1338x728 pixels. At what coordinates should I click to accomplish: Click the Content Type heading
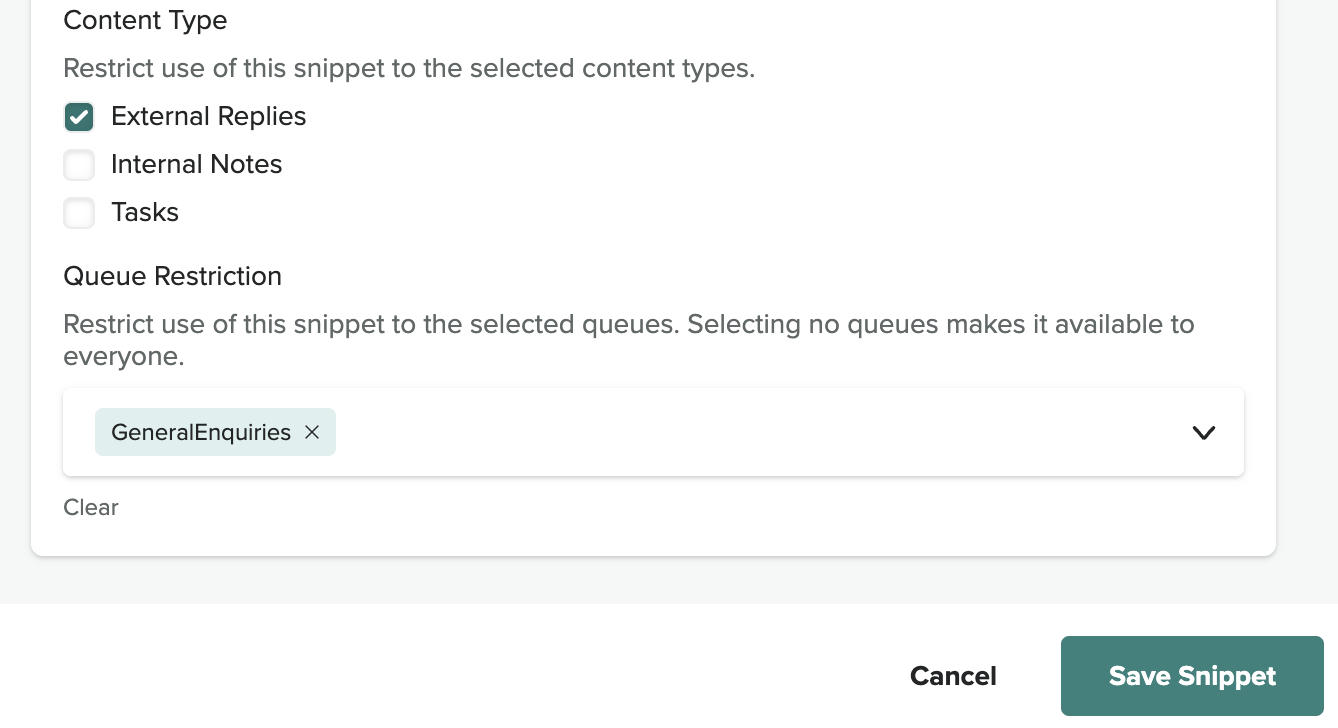click(145, 21)
